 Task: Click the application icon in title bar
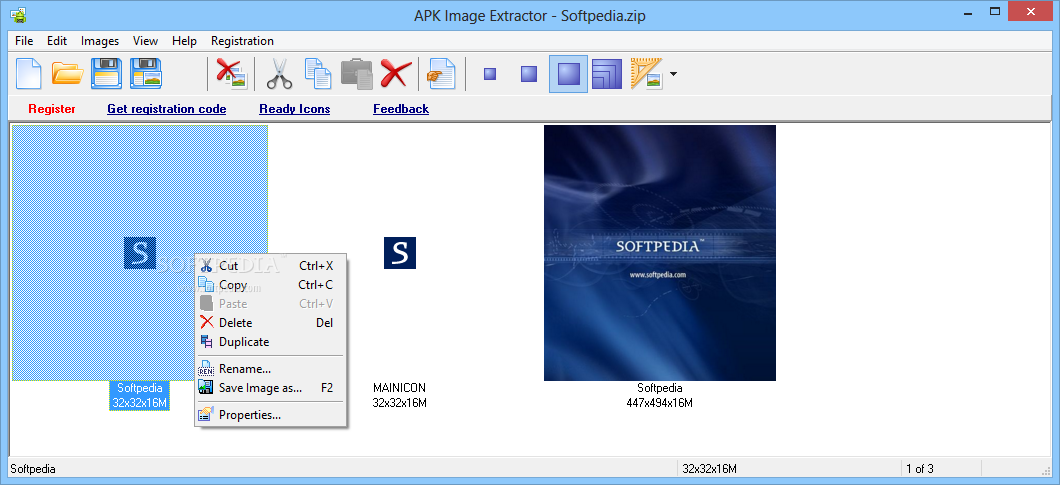18,15
